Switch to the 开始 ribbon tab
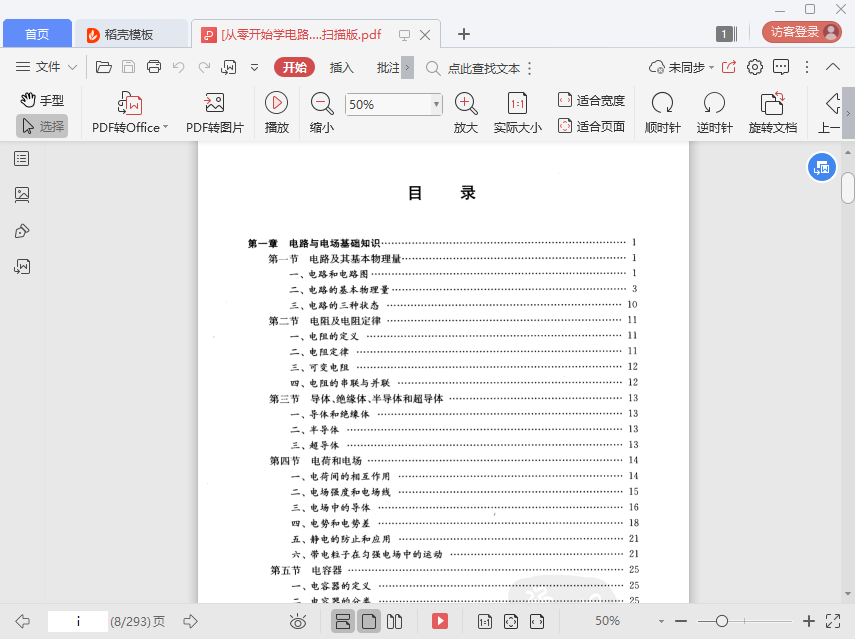This screenshot has height=639, width=855. 294,68
